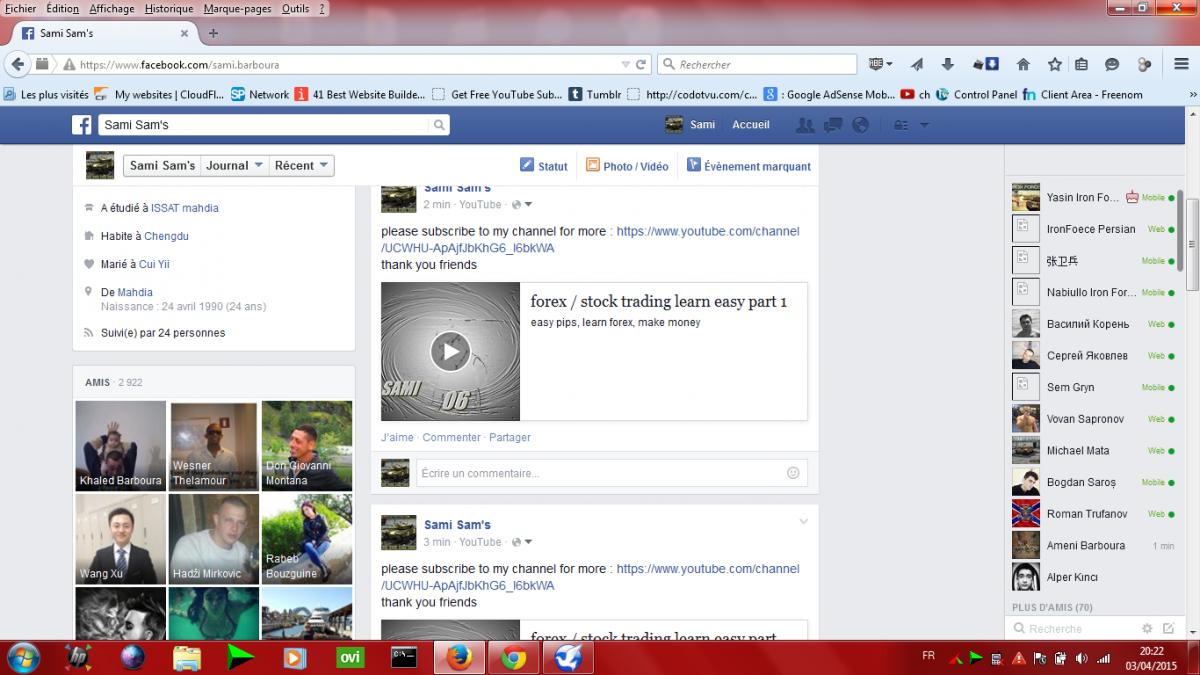Expand the Récent dropdown on the profile bar

coord(301,166)
